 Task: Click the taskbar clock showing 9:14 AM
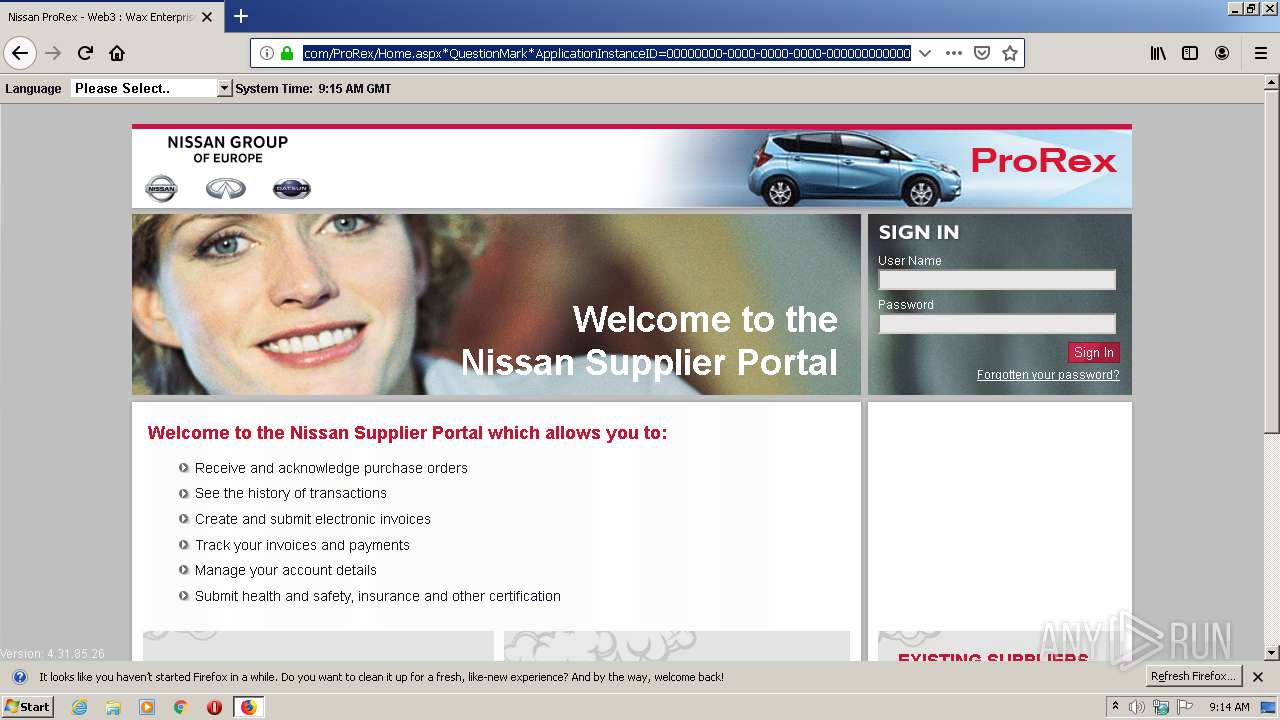click(1229, 707)
